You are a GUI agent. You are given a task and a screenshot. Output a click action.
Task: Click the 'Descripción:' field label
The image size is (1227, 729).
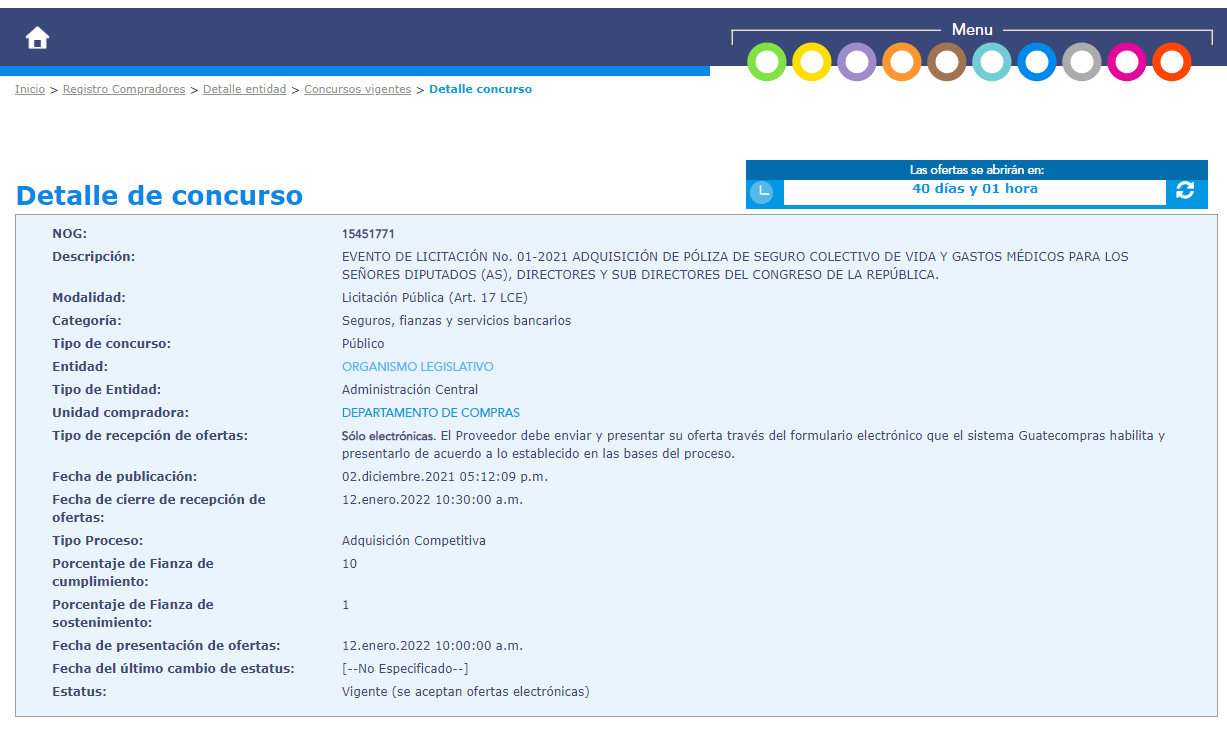[x=93, y=257]
